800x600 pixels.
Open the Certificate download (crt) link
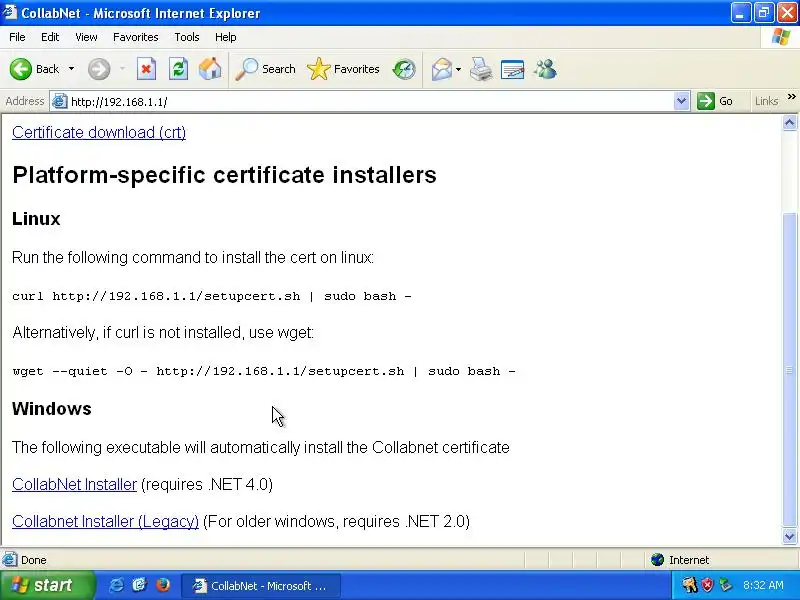coord(99,132)
